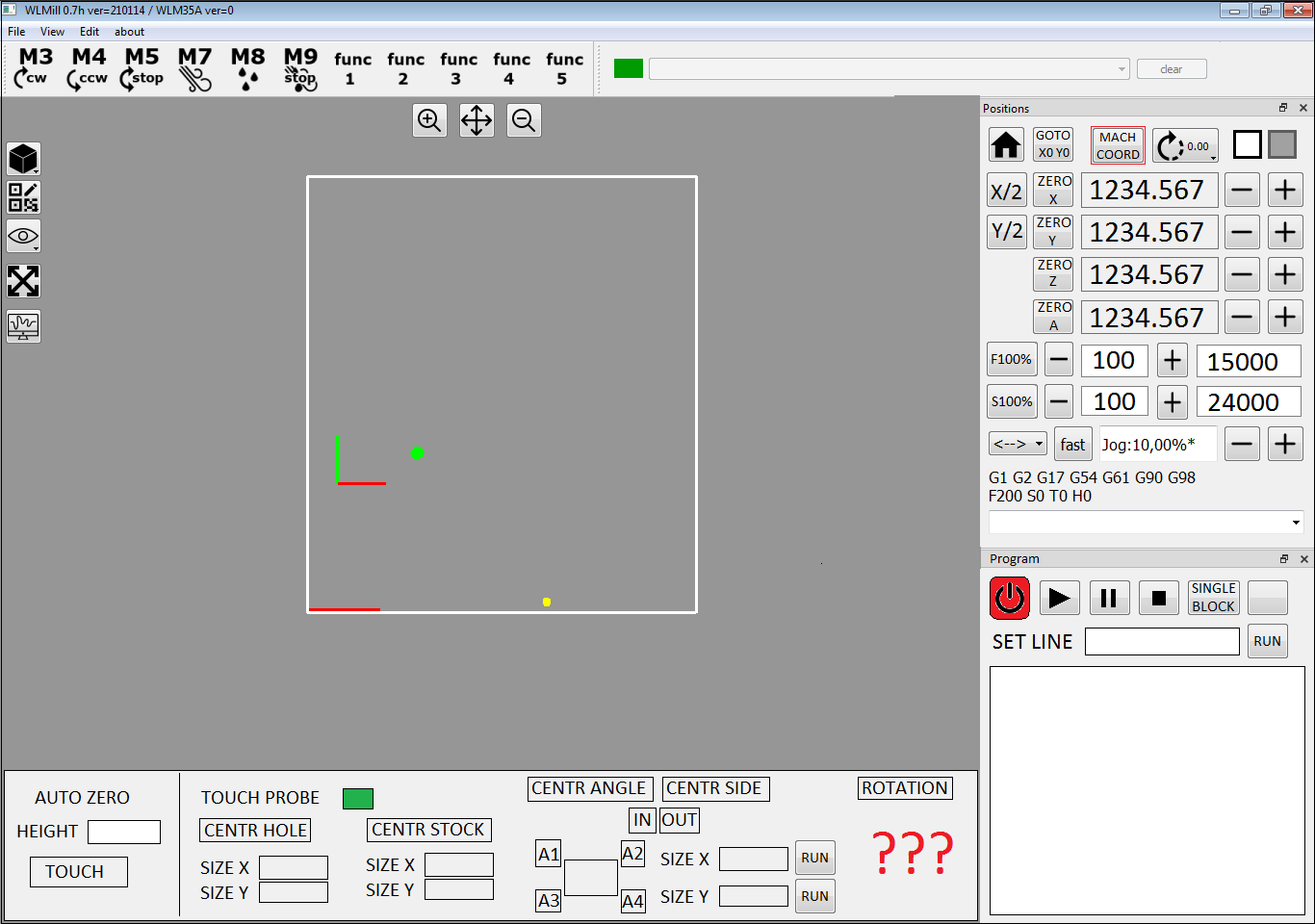Stop the program
The height and width of the screenshot is (924, 1315).
(x=1159, y=598)
